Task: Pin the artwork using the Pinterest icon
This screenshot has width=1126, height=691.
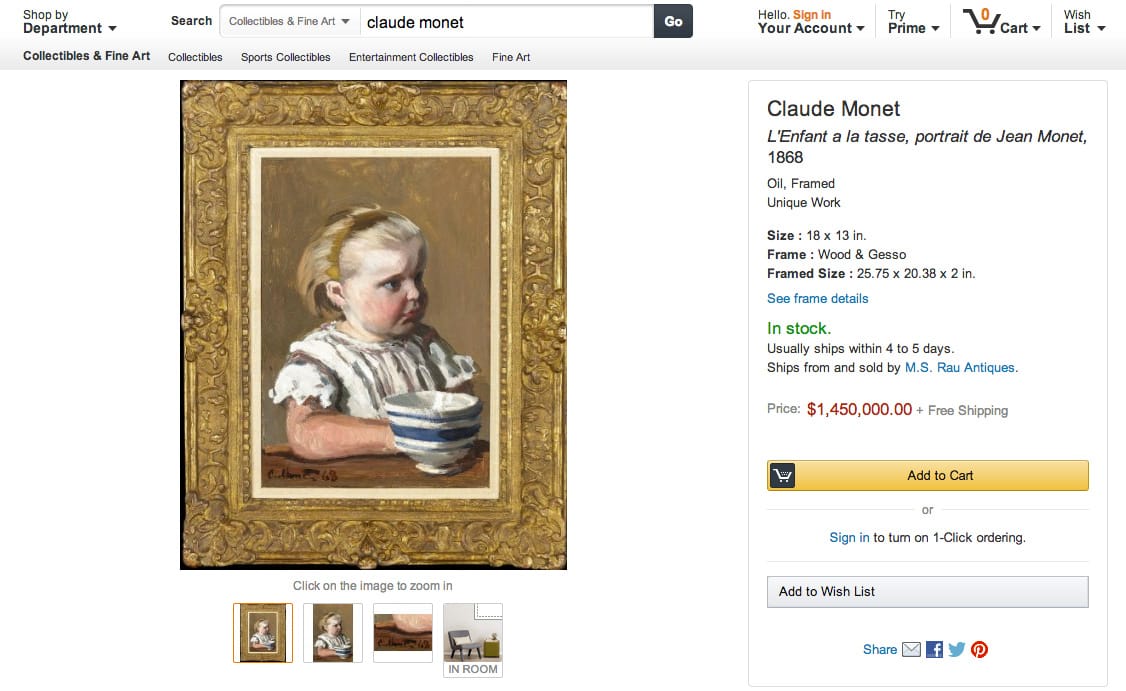Action: tap(979, 649)
